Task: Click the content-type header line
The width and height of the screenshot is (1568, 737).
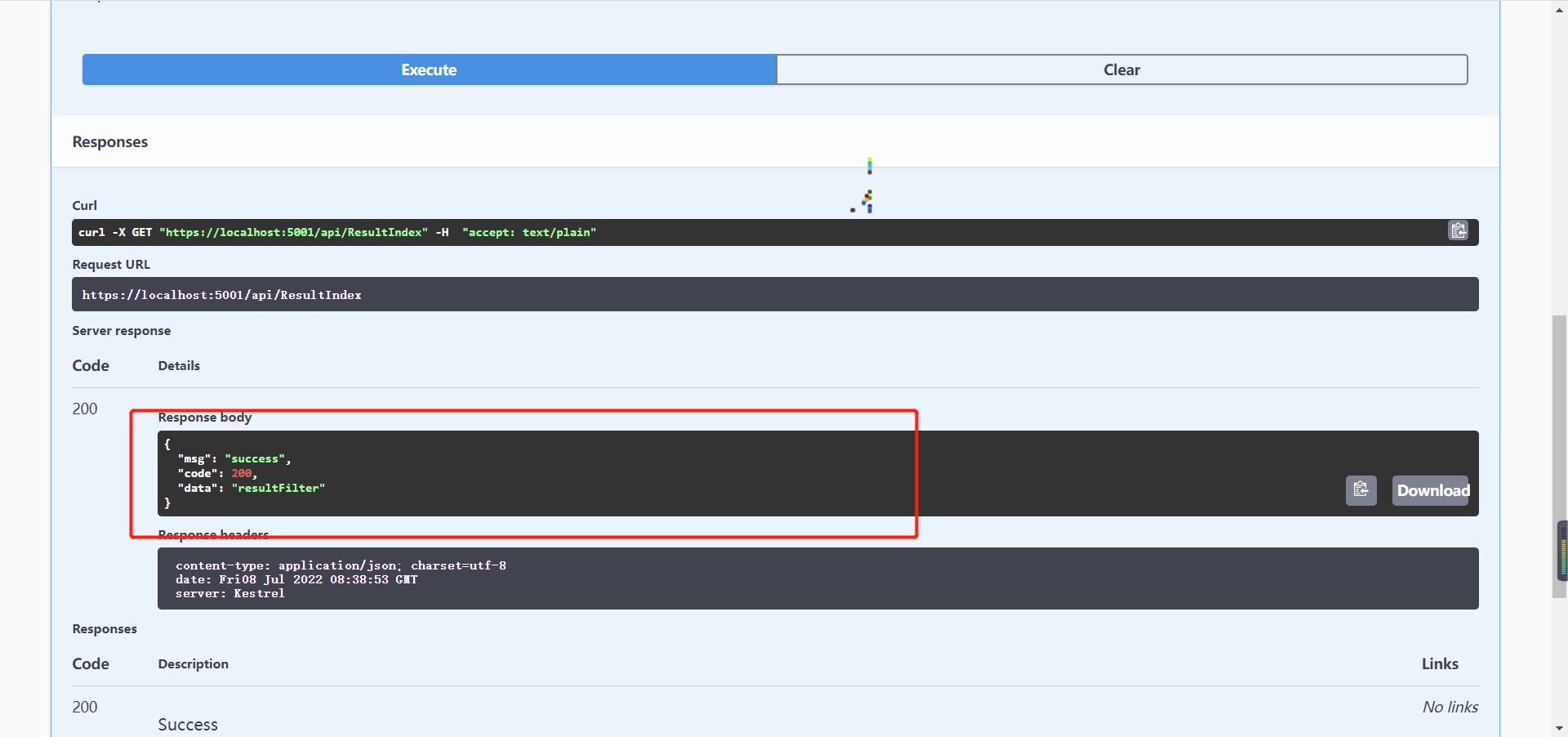Action: pyautogui.click(x=341, y=565)
